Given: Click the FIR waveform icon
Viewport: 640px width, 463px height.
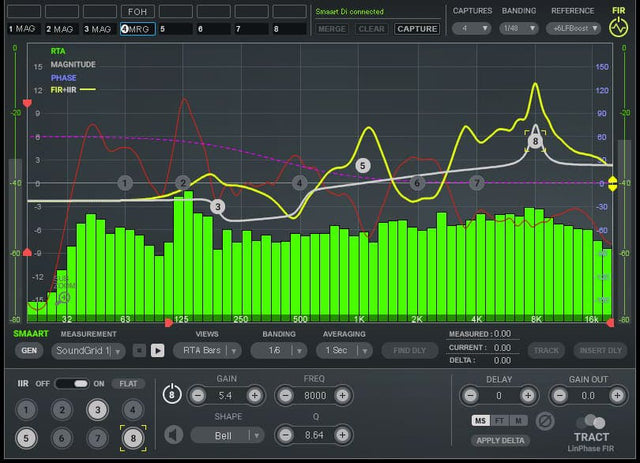Looking at the screenshot, I should click(619, 27).
